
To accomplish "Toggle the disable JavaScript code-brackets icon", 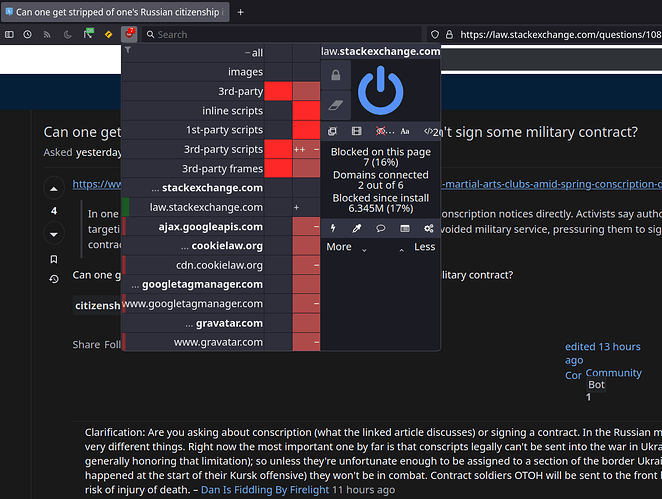I will tap(429, 131).
